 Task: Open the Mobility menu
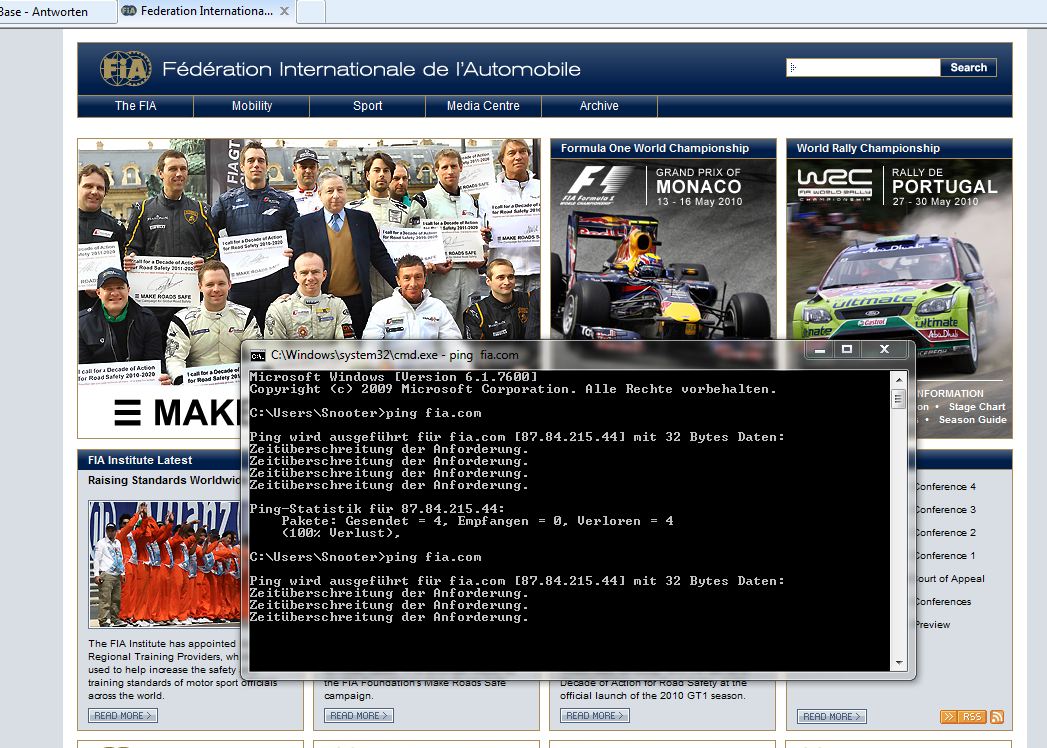click(x=252, y=106)
